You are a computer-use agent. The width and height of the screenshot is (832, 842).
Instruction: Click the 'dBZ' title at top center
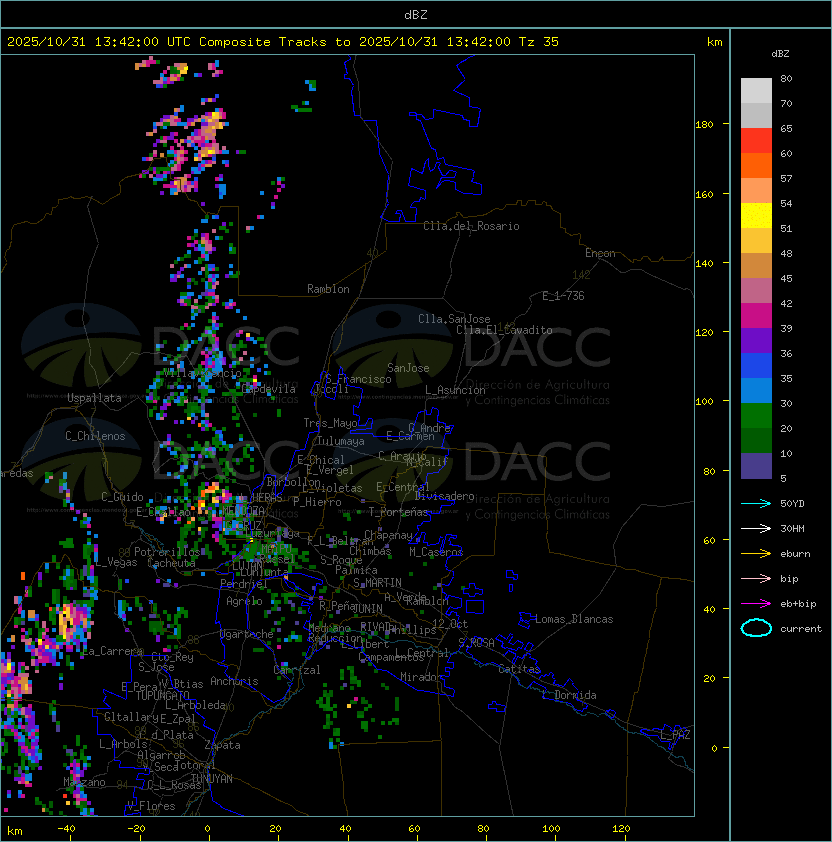coord(416,14)
